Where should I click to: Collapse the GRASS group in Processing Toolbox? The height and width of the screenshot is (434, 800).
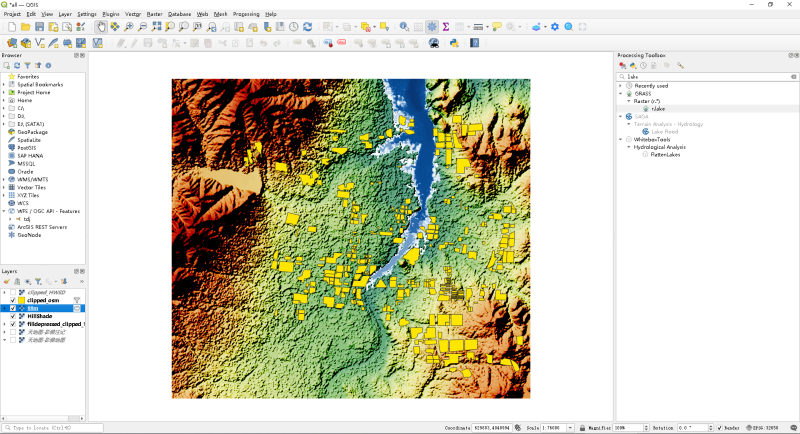tap(621, 94)
